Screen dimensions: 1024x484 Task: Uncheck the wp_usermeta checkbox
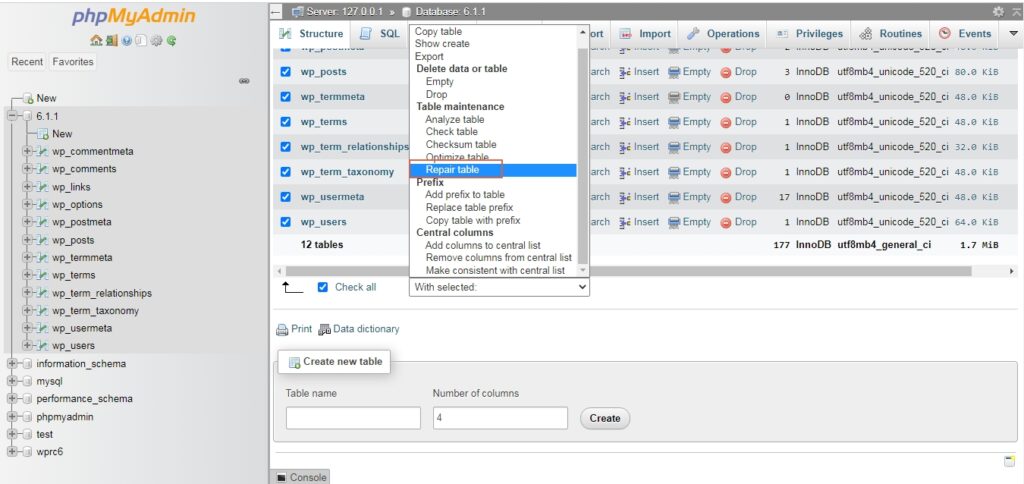pos(285,197)
